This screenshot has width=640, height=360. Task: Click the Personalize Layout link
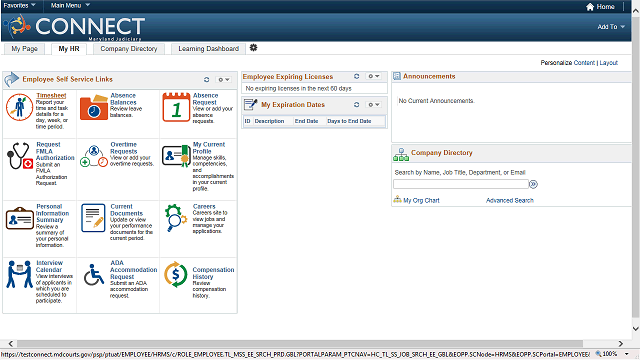click(609, 62)
